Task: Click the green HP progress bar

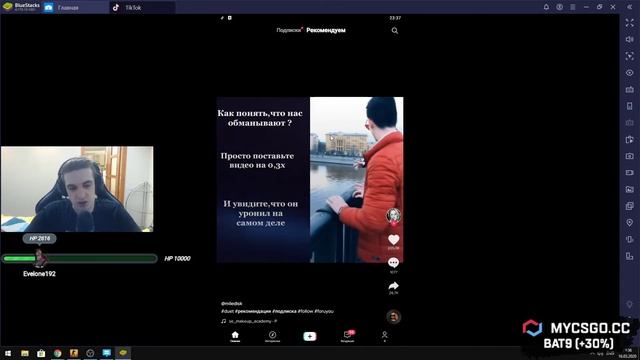Action: [79, 258]
